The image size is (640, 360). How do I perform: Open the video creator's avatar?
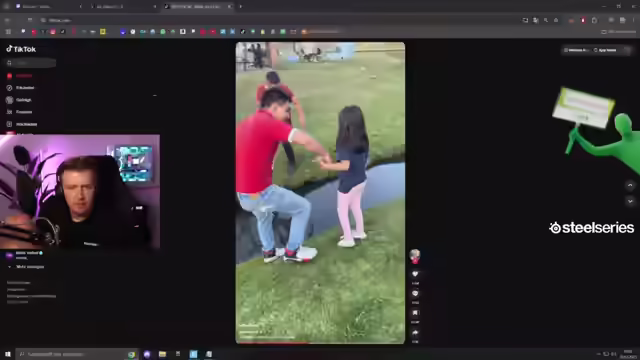[415, 255]
